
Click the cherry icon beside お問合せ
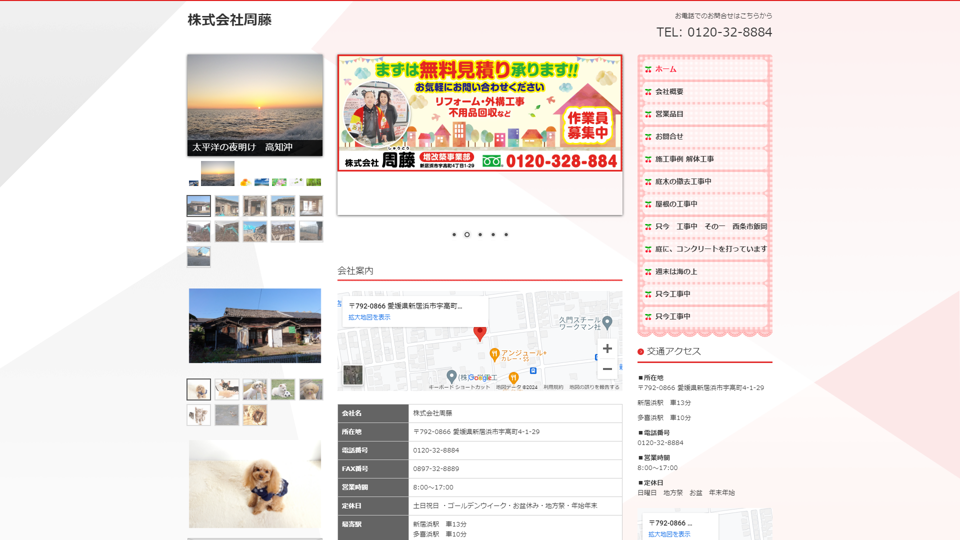pos(648,137)
